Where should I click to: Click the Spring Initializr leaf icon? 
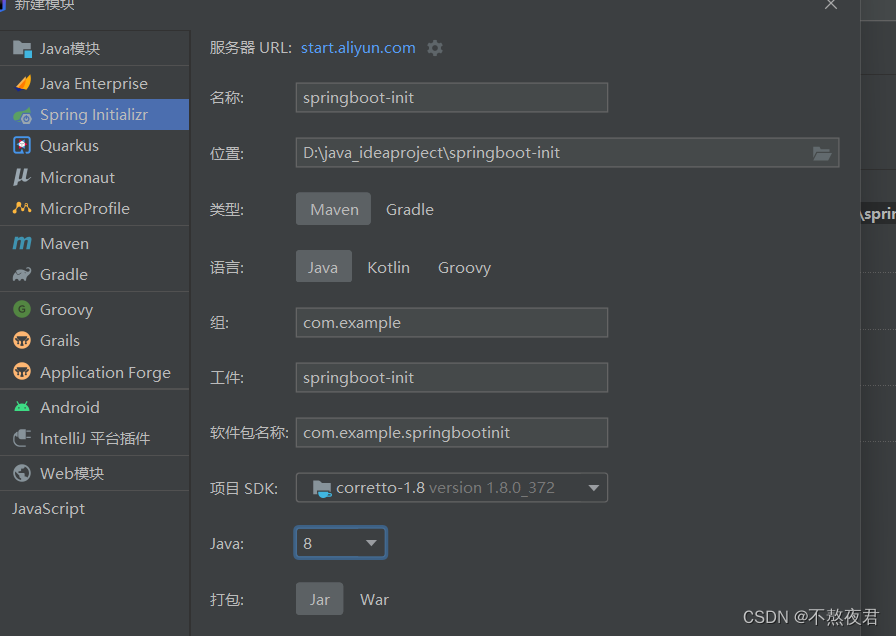22,115
